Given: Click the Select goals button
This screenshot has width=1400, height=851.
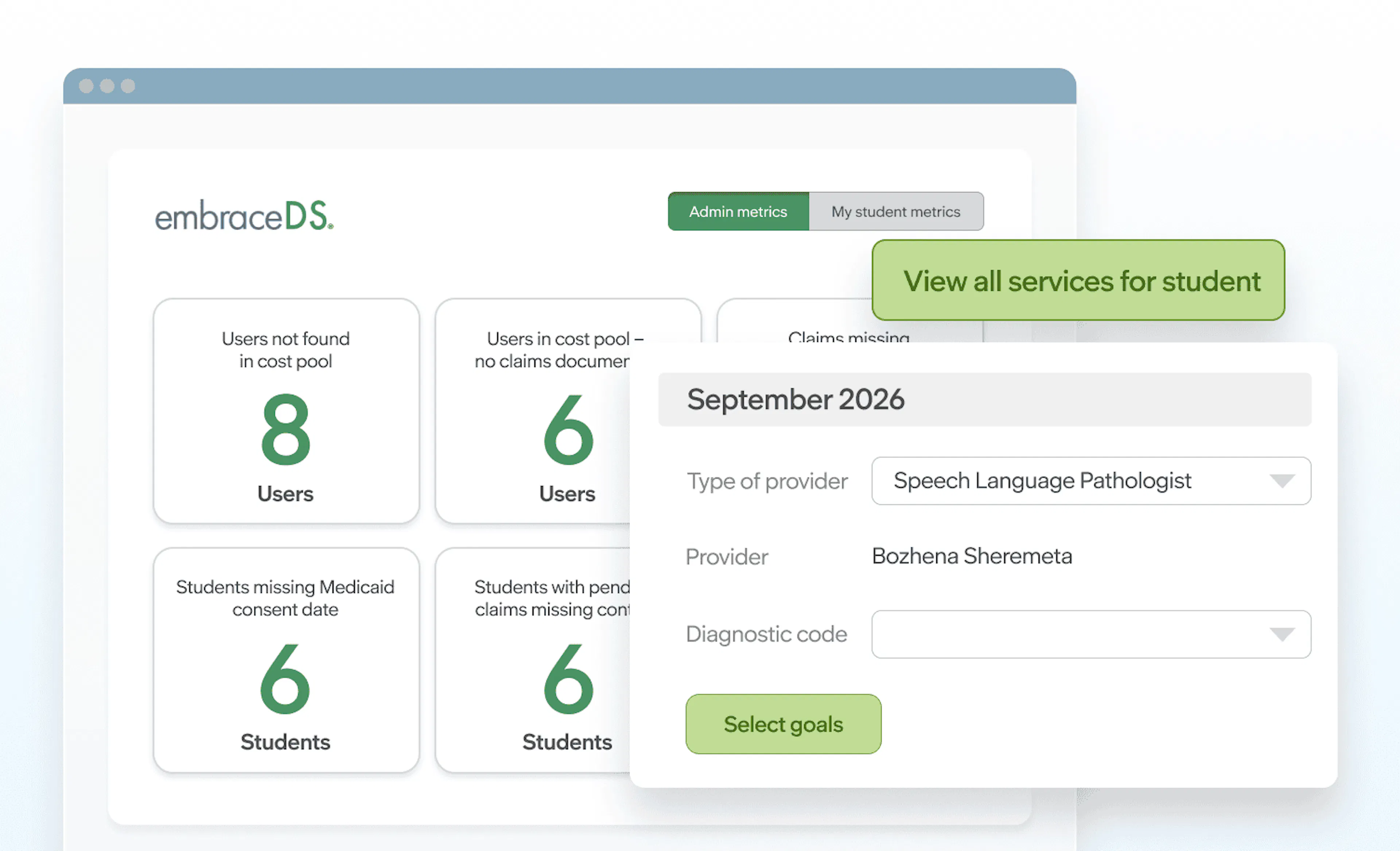Looking at the screenshot, I should coord(783,724).
